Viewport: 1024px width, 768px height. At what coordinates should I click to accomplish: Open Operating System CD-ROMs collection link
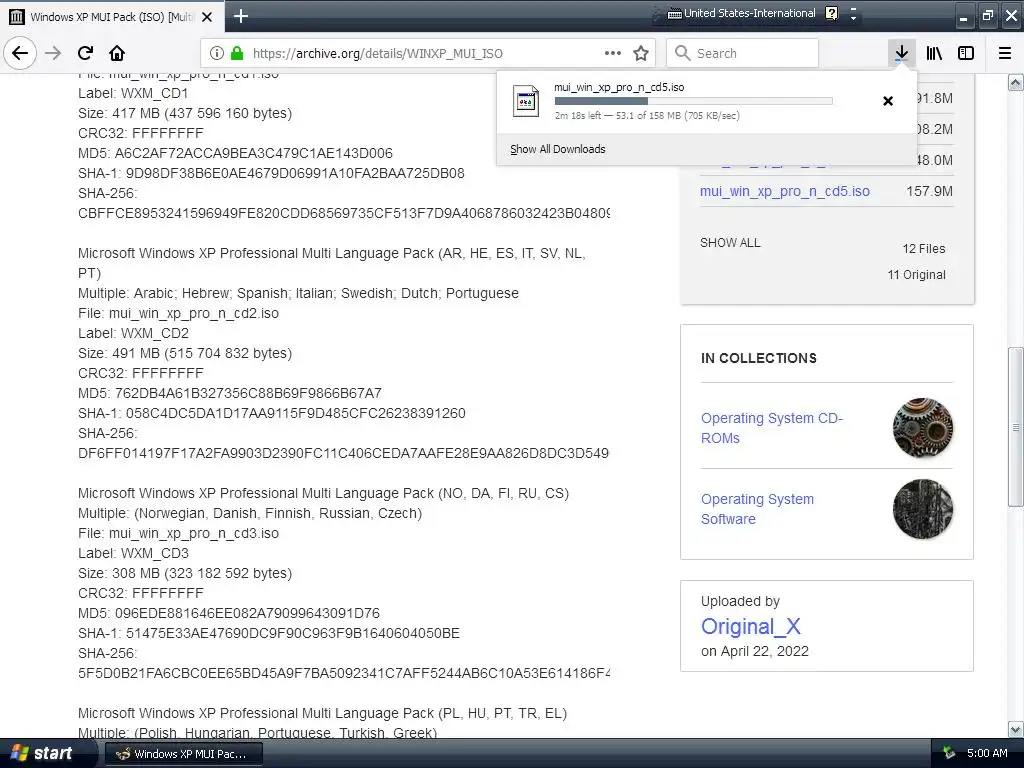[x=772, y=428]
